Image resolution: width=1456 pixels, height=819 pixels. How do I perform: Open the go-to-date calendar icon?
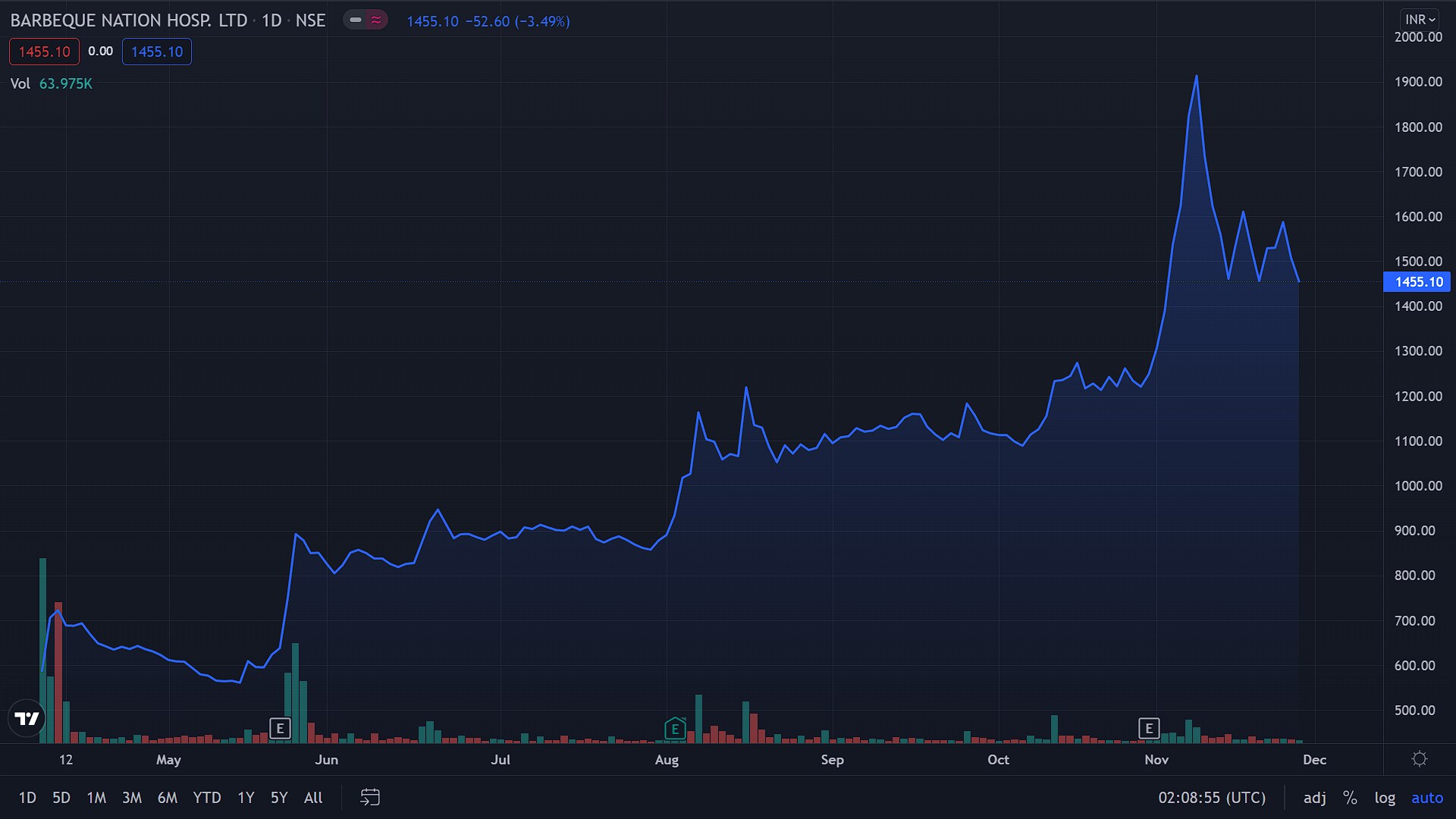point(369,797)
